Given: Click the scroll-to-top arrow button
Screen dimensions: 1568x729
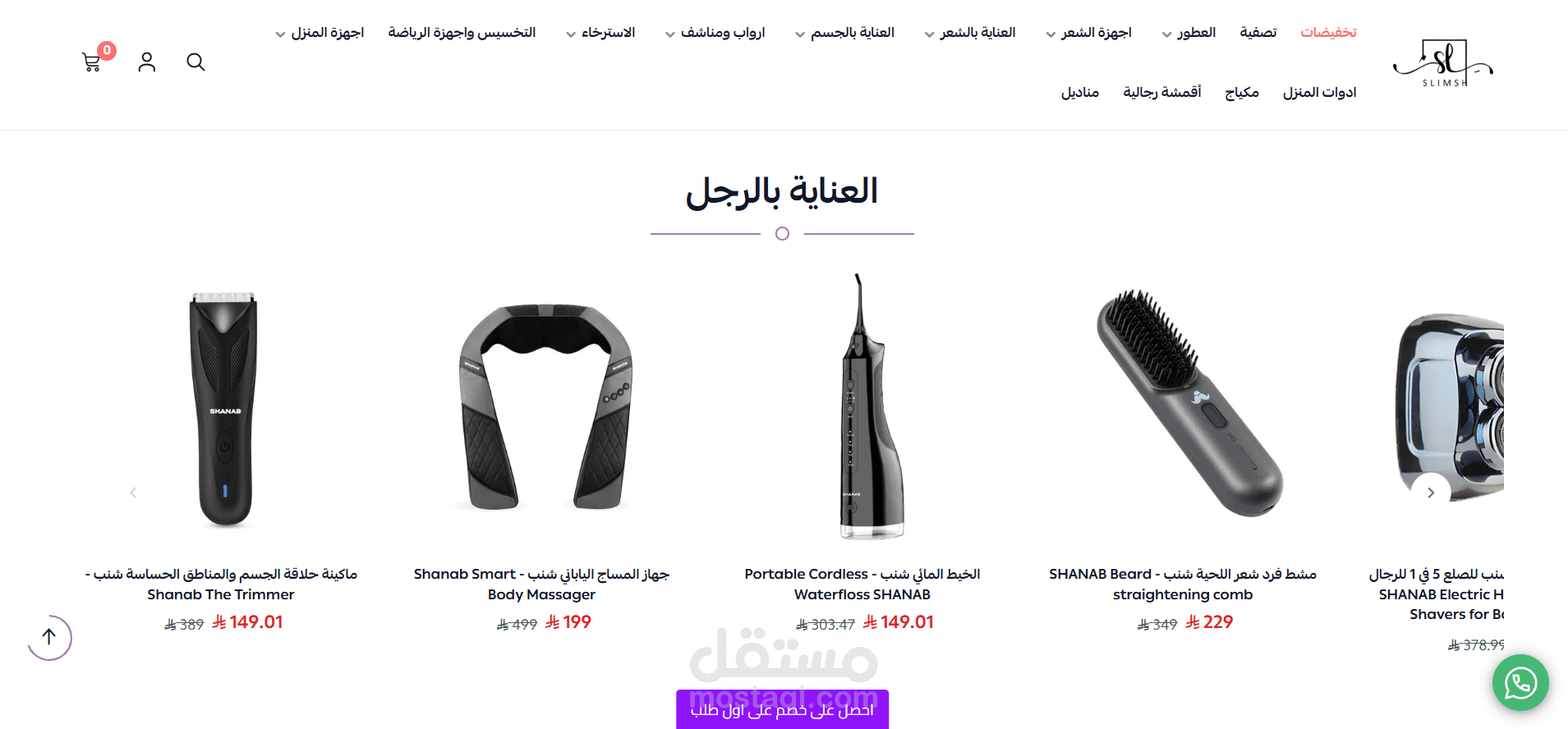Looking at the screenshot, I should (x=49, y=637).
